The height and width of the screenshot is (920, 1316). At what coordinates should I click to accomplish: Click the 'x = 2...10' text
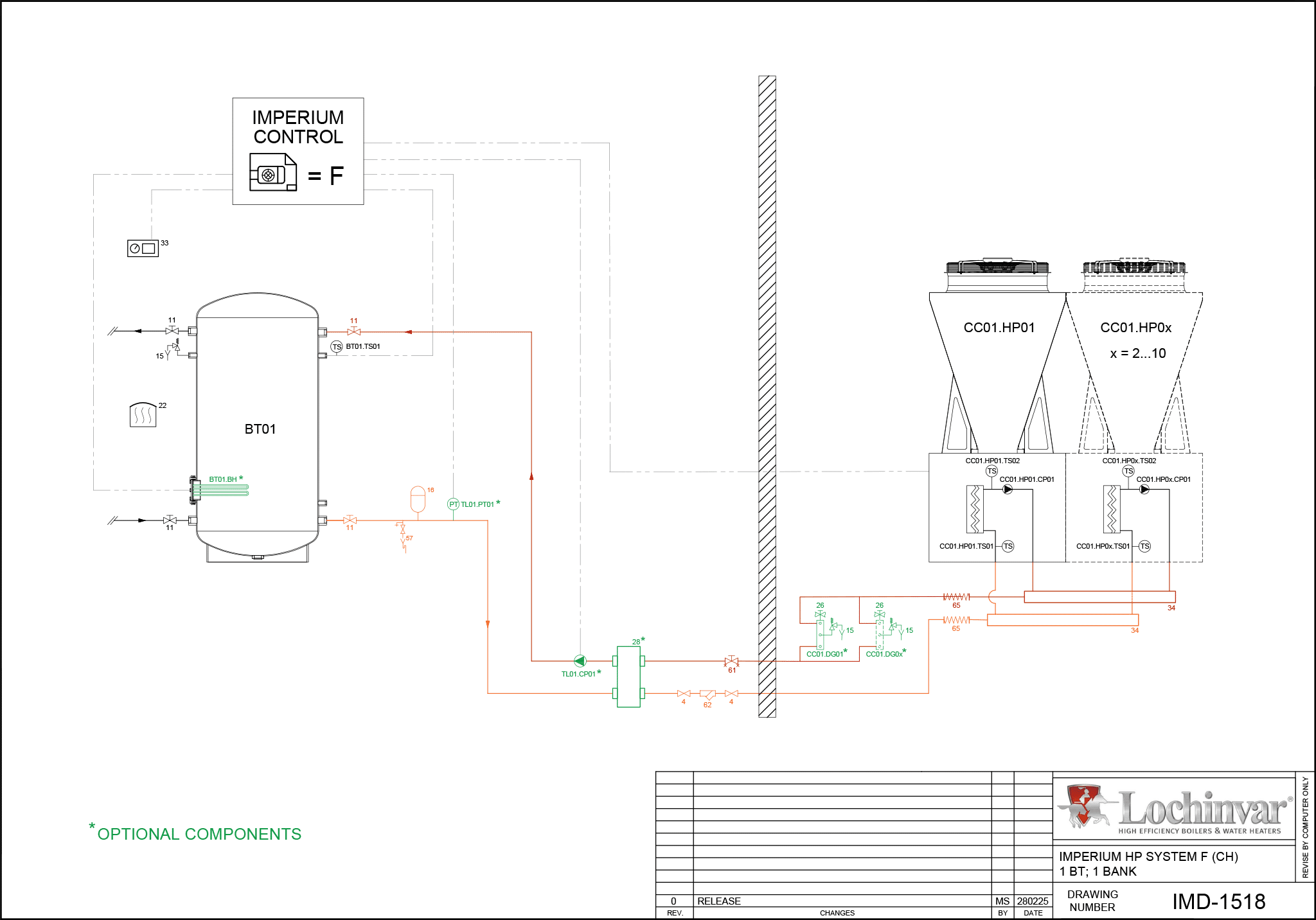click(x=1138, y=353)
